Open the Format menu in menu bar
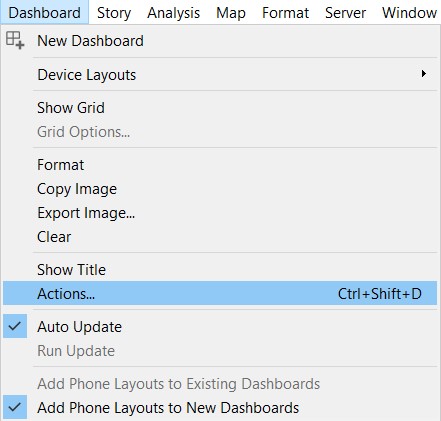Viewport: 441px width, 421px height. [285, 13]
